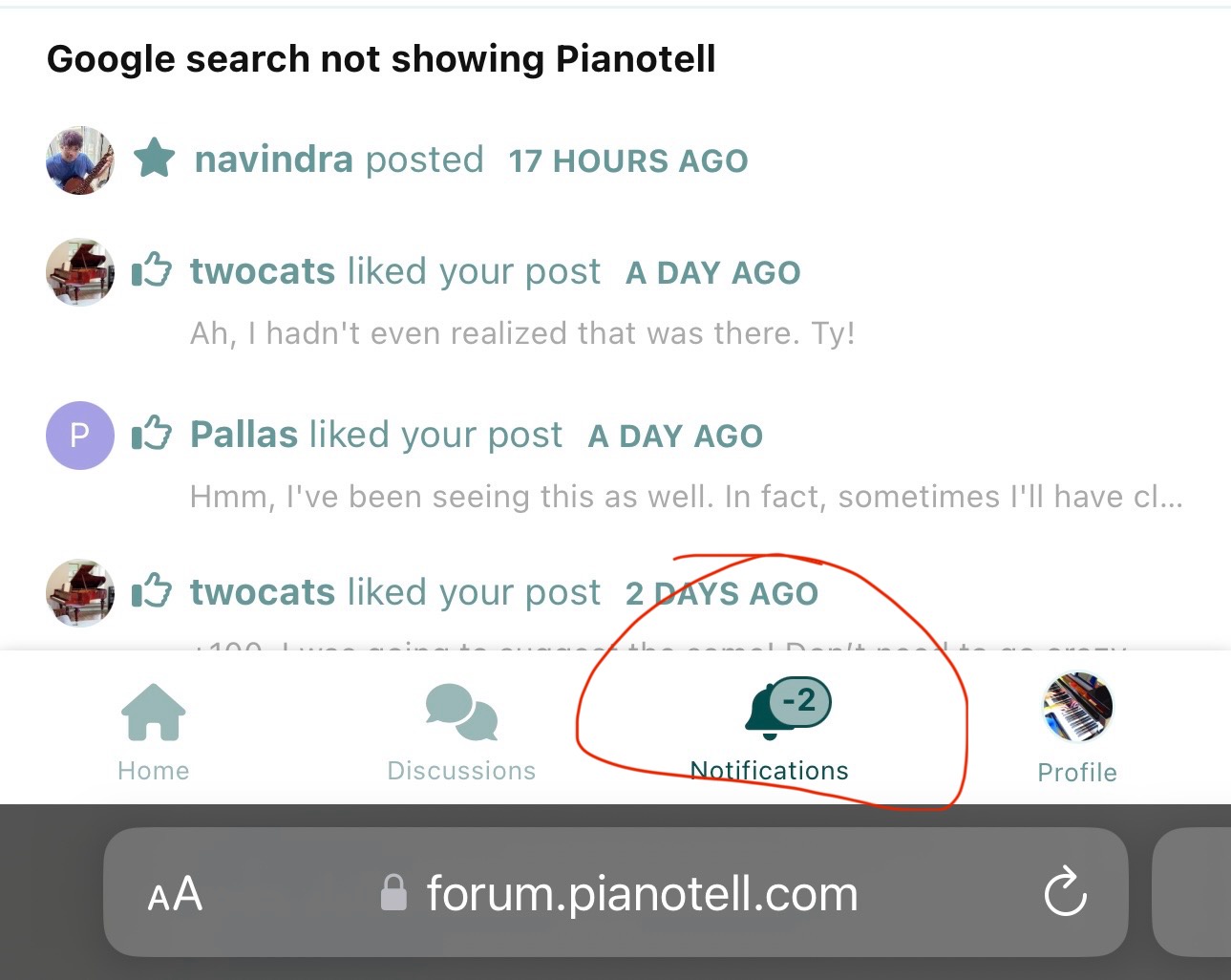
Task: Open Safari AA text size menu
Action: pyautogui.click(x=176, y=895)
